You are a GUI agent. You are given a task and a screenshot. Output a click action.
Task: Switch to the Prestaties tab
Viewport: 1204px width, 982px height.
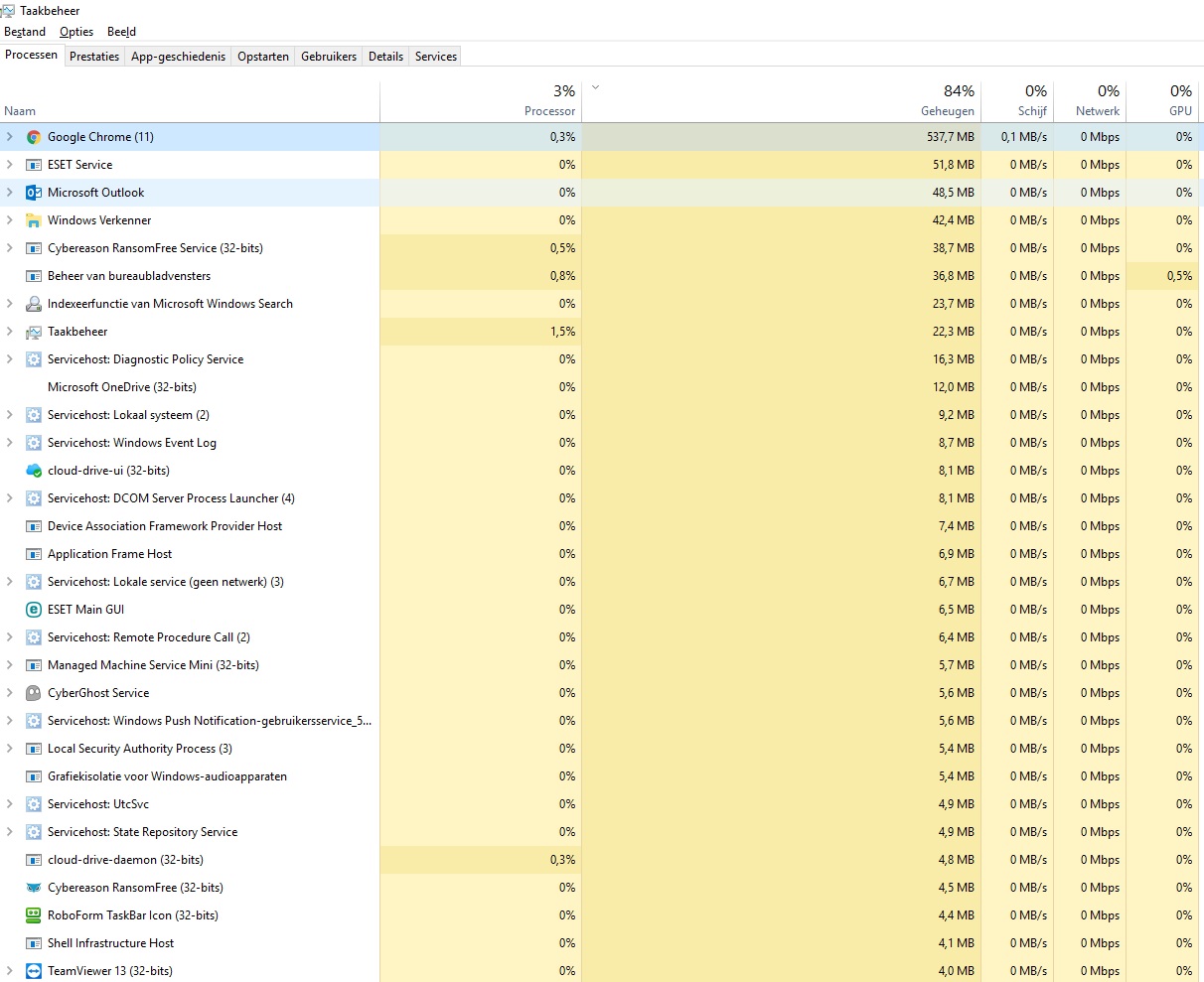click(x=94, y=57)
